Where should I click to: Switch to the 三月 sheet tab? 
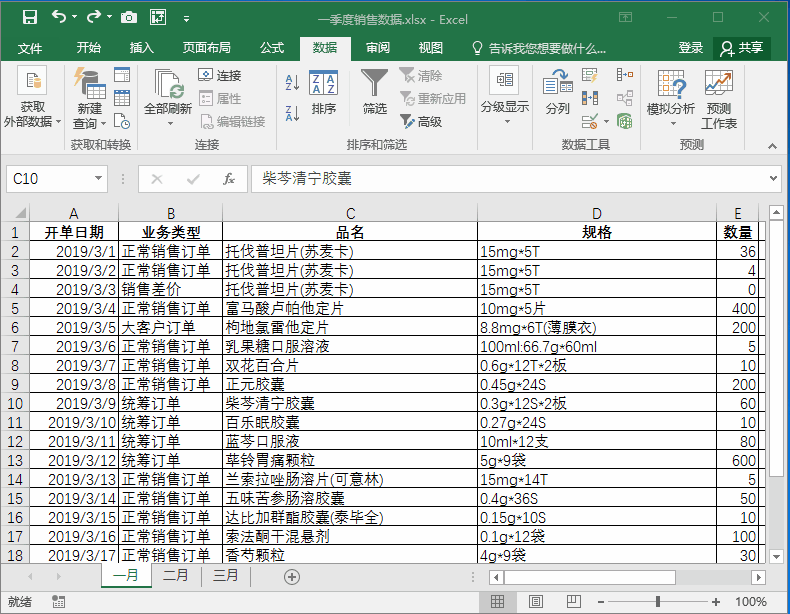point(225,575)
